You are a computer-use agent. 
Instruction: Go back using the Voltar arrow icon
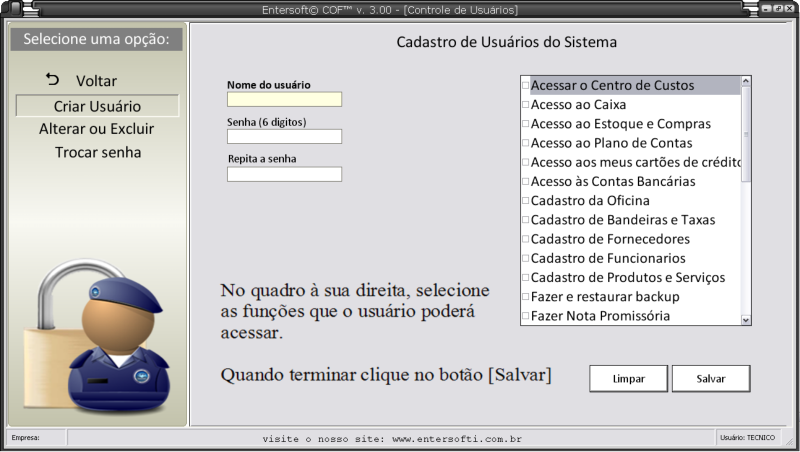point(53,79)
